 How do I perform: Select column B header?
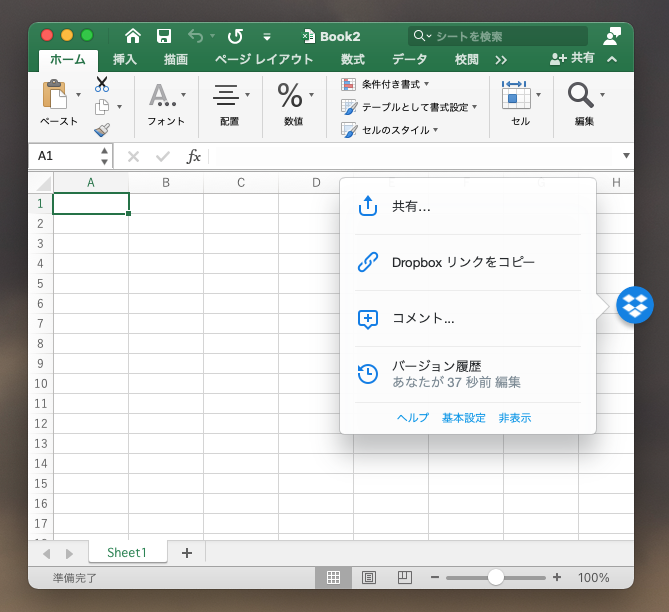[166, 183]
